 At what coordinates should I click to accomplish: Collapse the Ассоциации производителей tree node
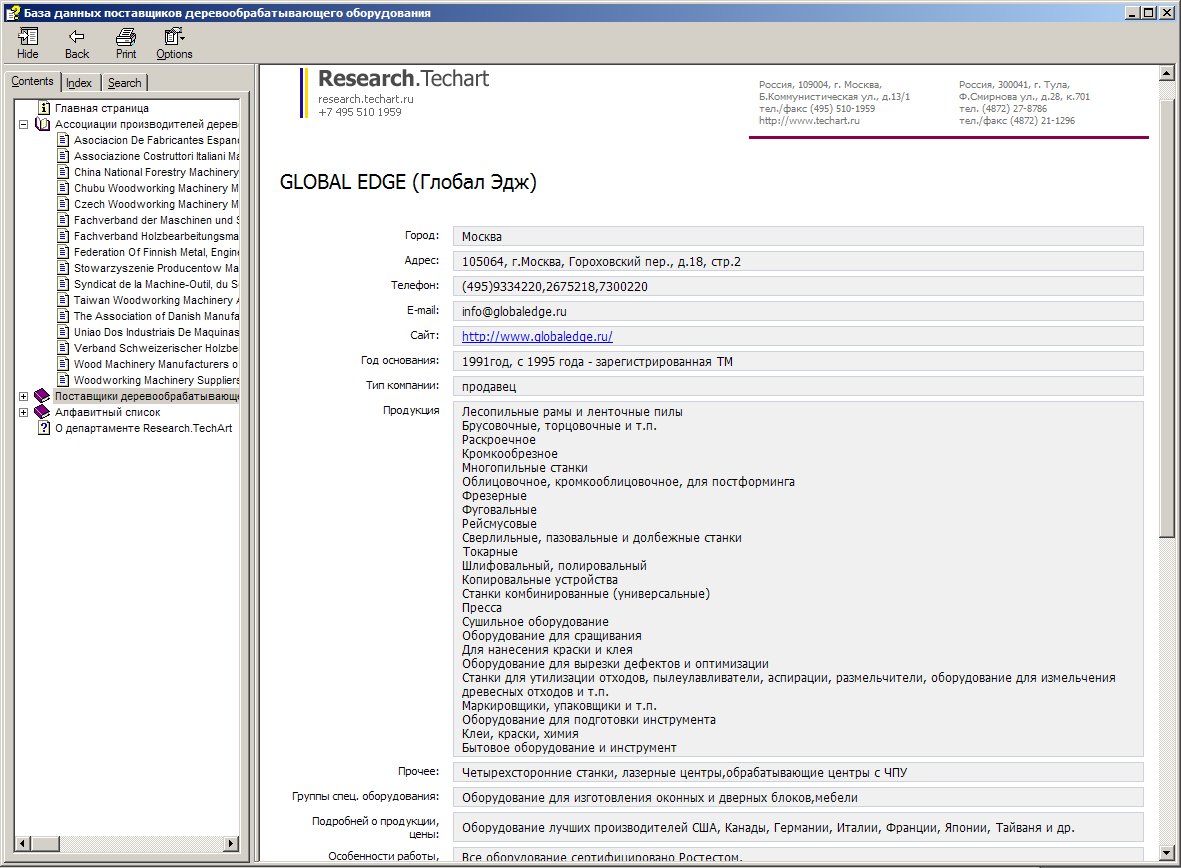23,124
